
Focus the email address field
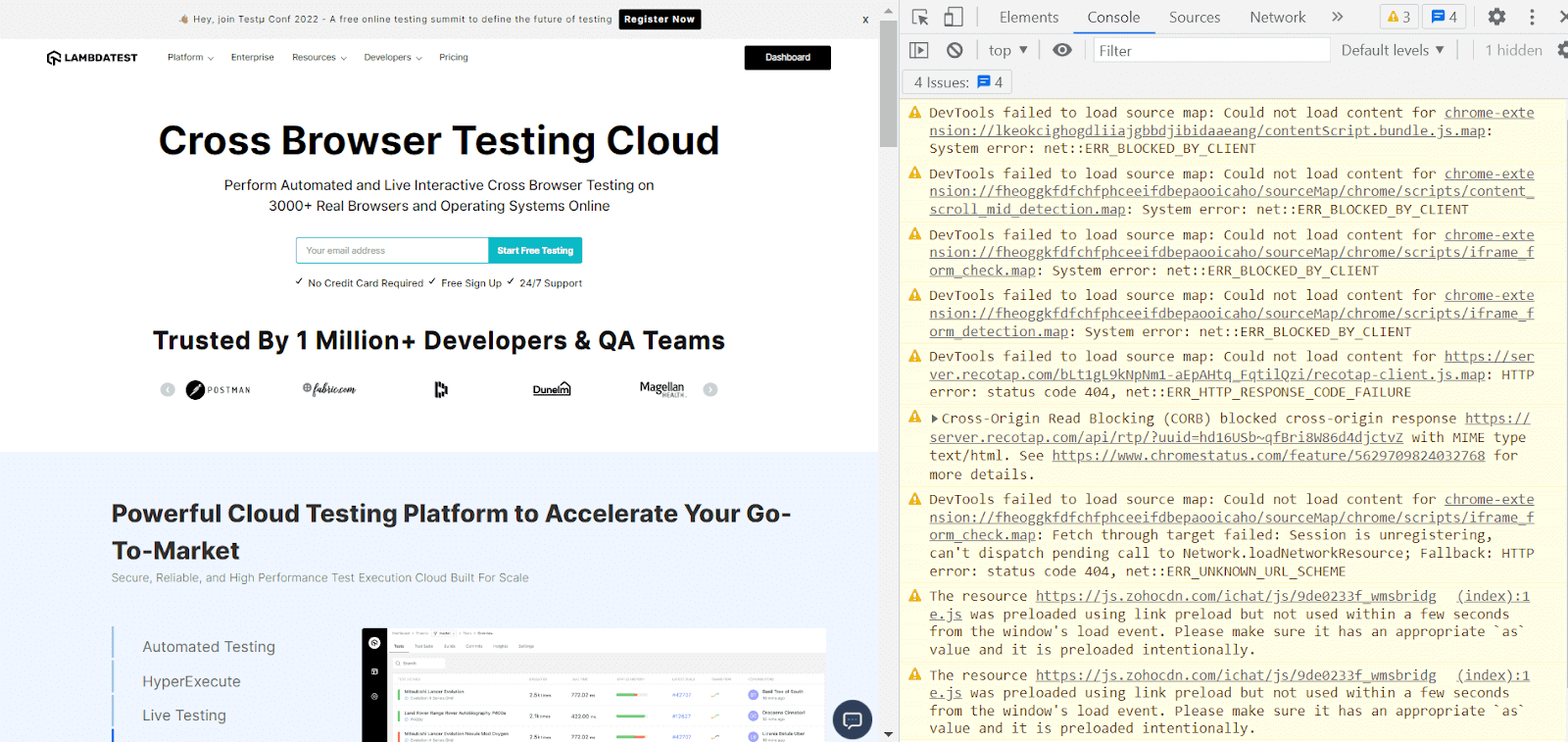(392, 251)
